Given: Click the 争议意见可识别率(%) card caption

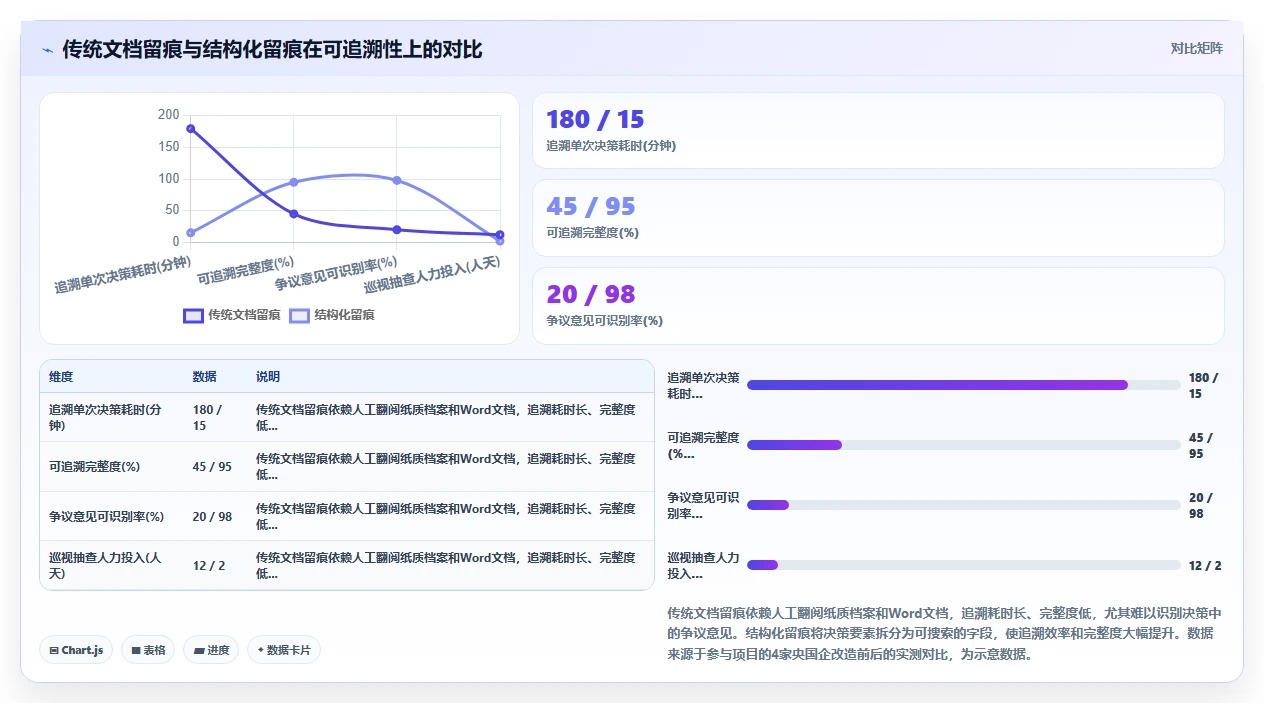Looking at the screenshot, I should point(604,321).
